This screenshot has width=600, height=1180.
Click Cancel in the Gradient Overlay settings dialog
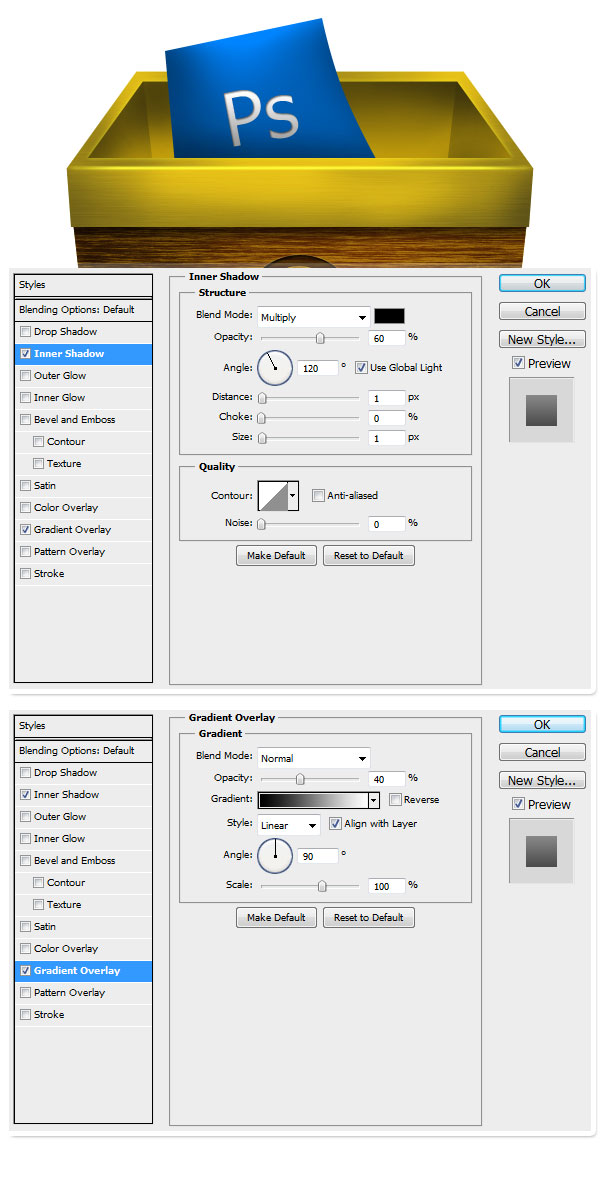(x=542, y=753)
